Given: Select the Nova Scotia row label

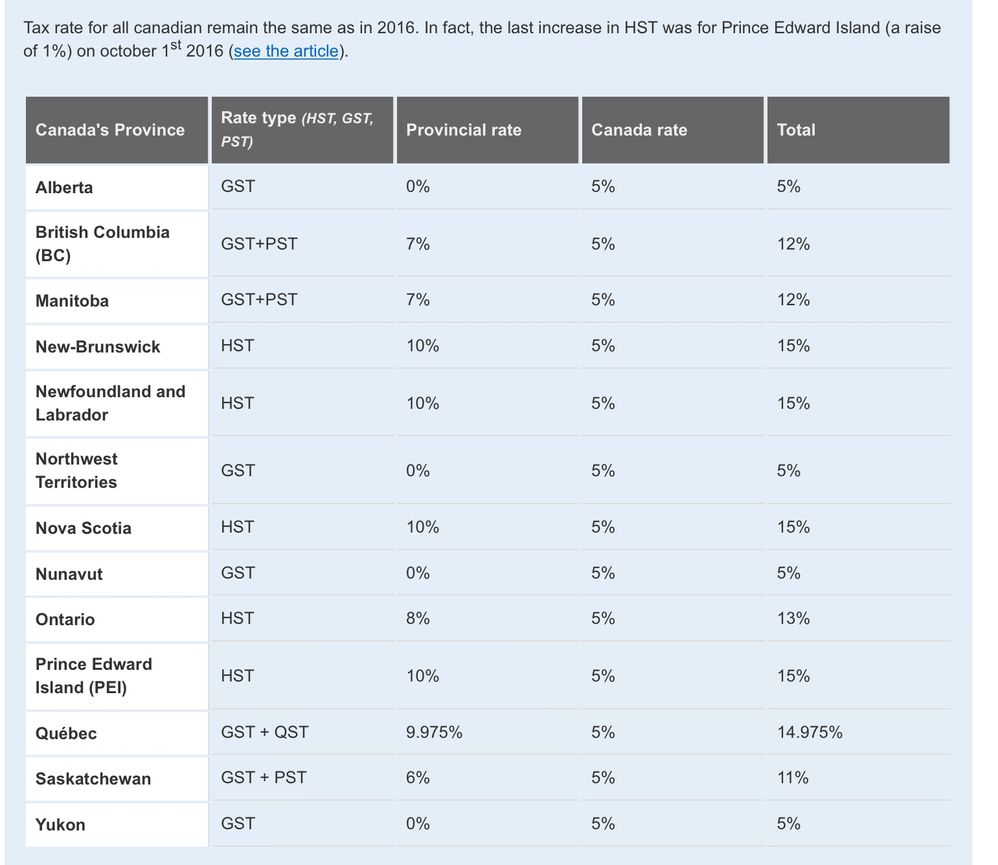Looking at the screenshot, I should click(x=83, y=528).
